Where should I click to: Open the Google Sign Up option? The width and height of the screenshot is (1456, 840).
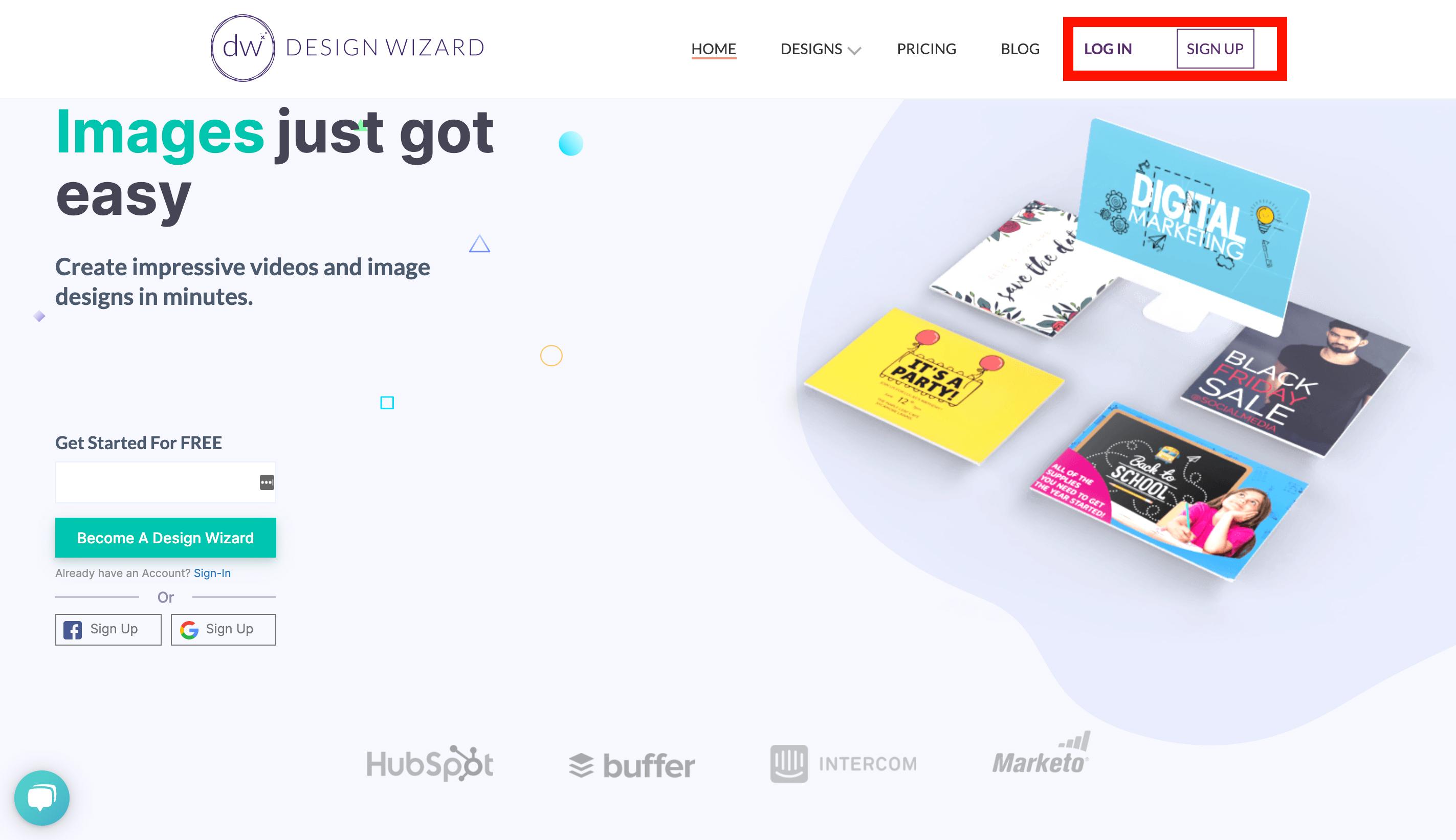coord(222,629)
